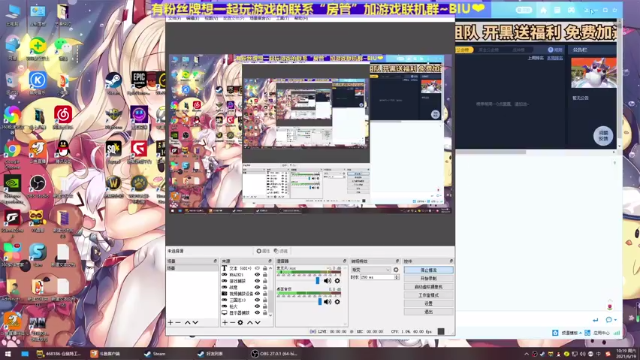Move the scene down in the list
The image size is (640, 360).
pyautogui.click(x=196, y=322)
